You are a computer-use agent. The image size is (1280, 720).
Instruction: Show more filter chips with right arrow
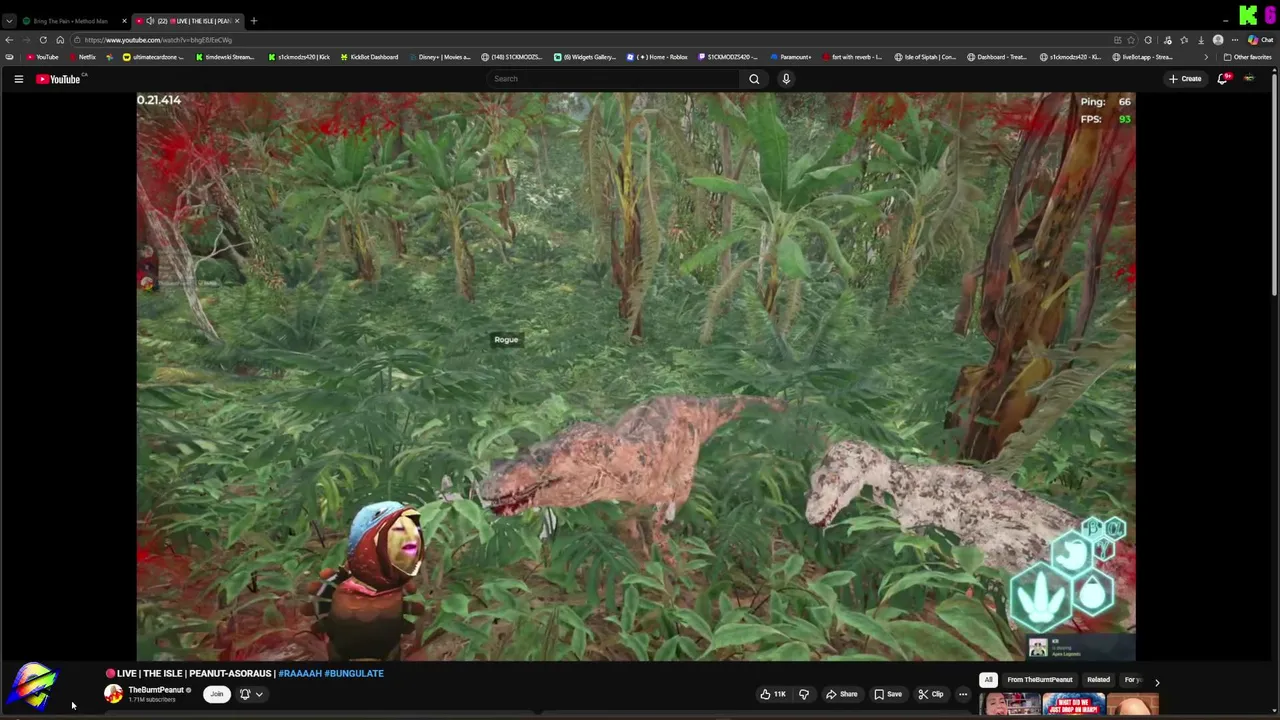[1157, 682]
